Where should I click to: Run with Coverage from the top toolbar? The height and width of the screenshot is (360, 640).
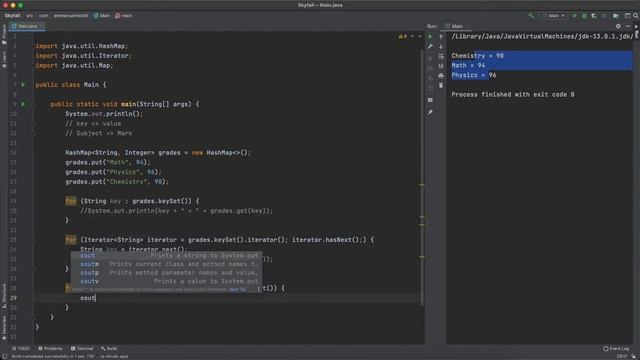(593, 16)
